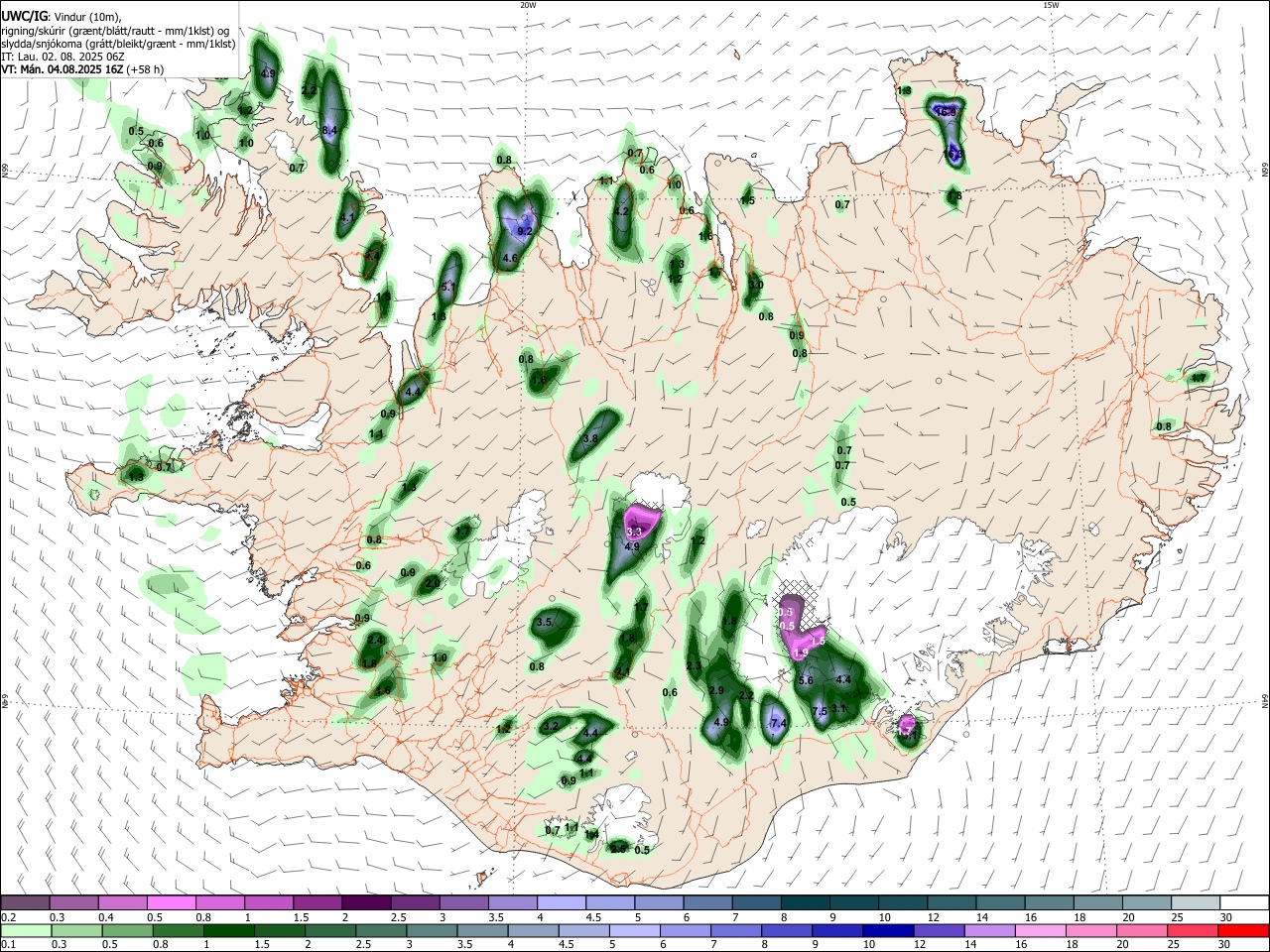Choose the dark purple 2 swatch in top legend row
1270x952 pixels.
point(365,903)
